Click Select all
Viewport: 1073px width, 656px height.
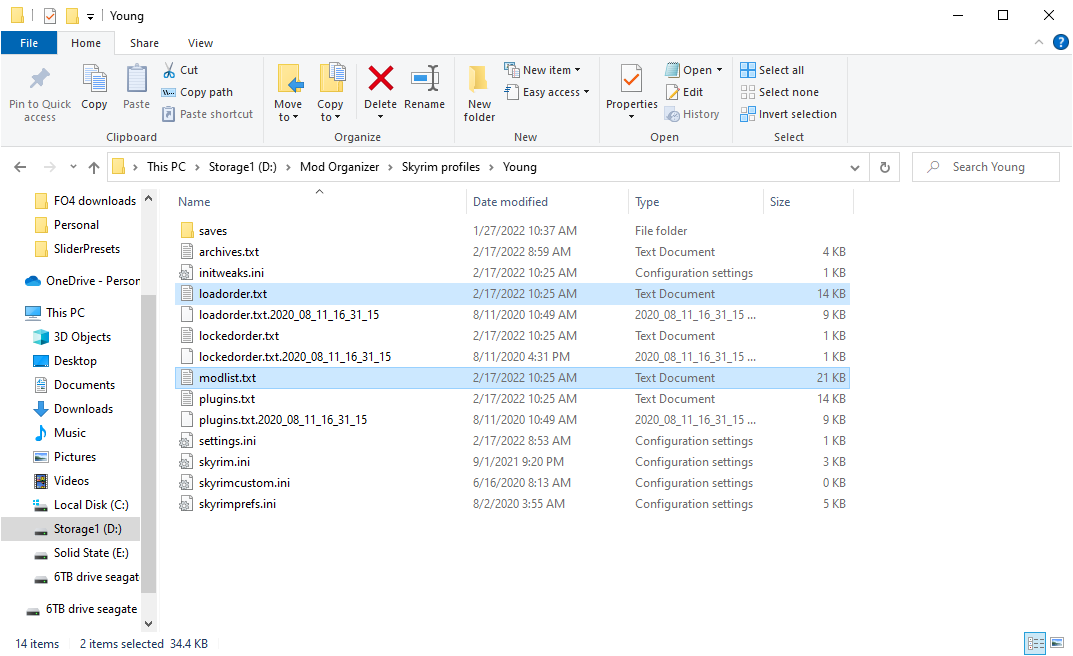[x=772, y=70]
